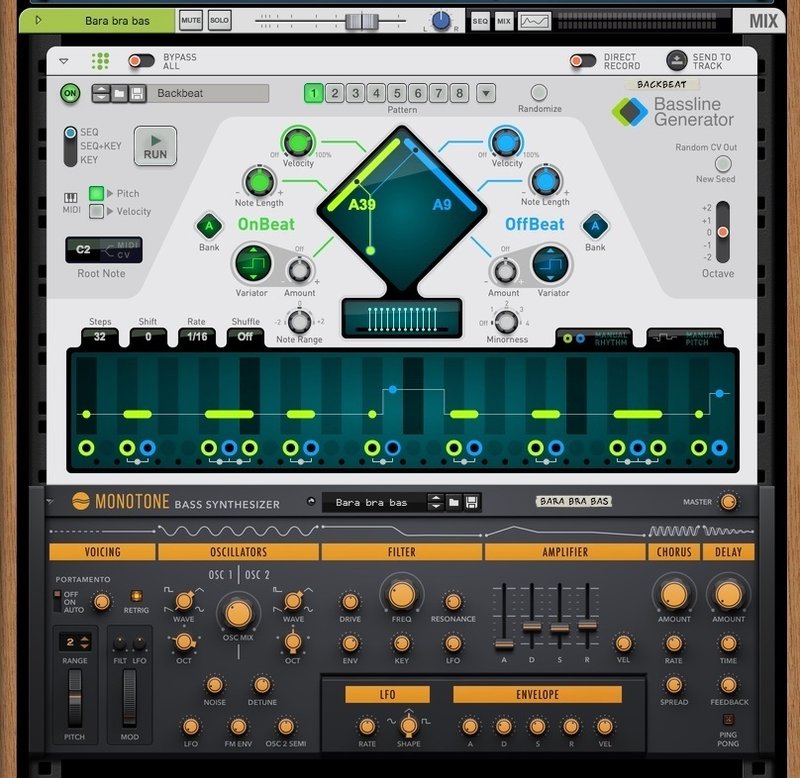Select pattern 1
Screen dimensions: 800x778
(x=313, y=93)
